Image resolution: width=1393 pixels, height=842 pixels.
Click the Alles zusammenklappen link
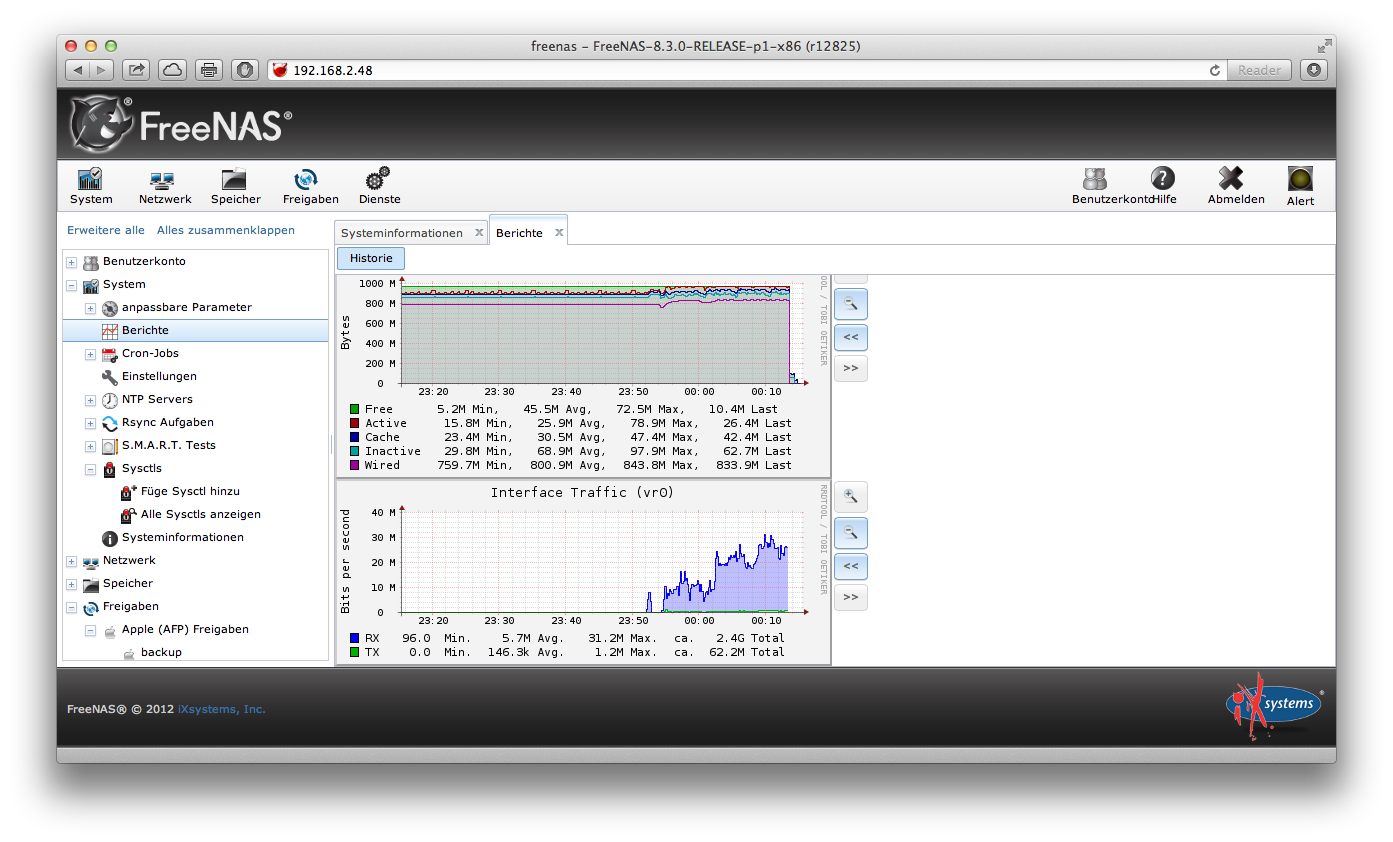225,230
